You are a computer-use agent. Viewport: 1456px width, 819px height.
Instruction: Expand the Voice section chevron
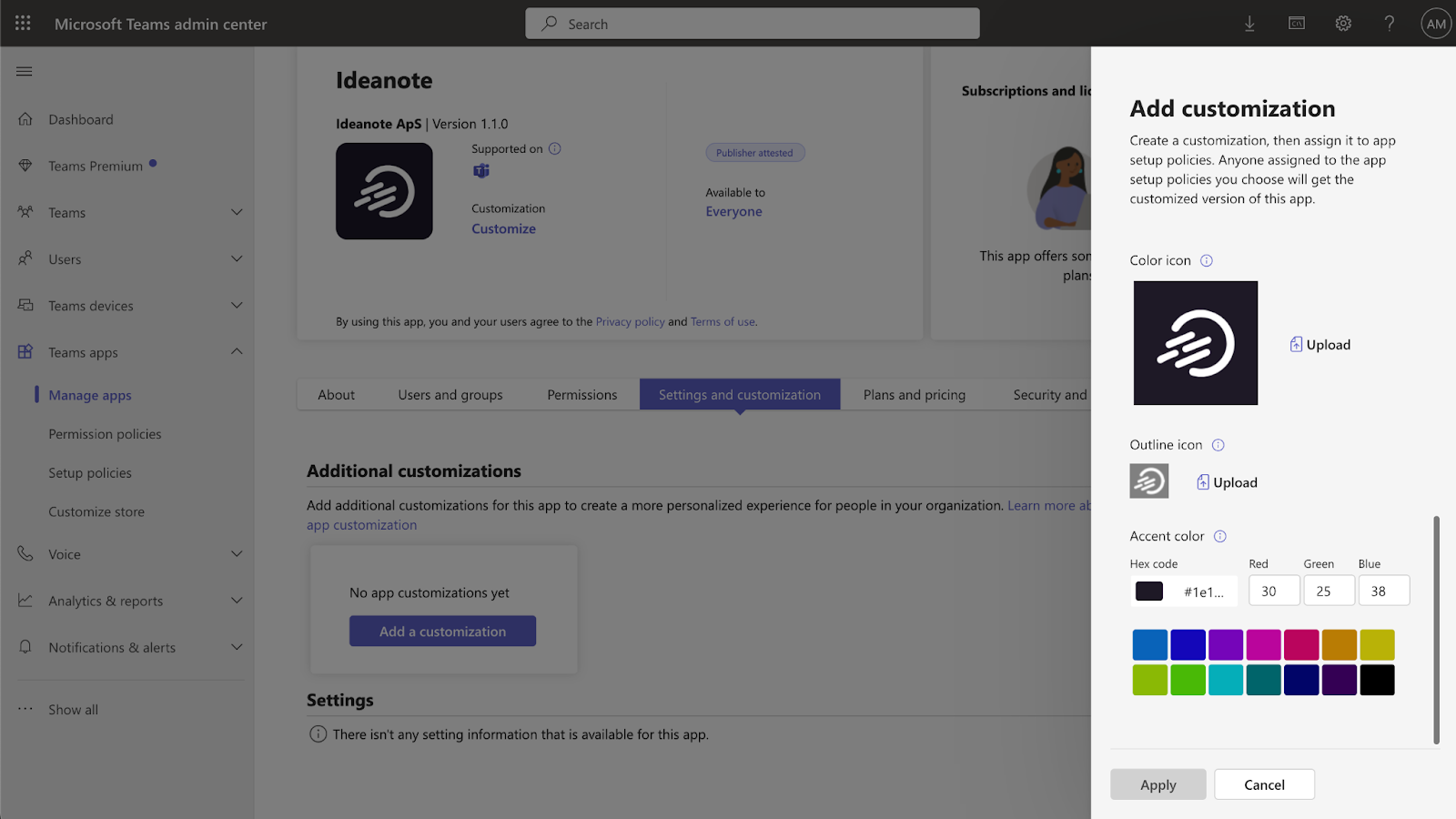(x=237, y=553)
